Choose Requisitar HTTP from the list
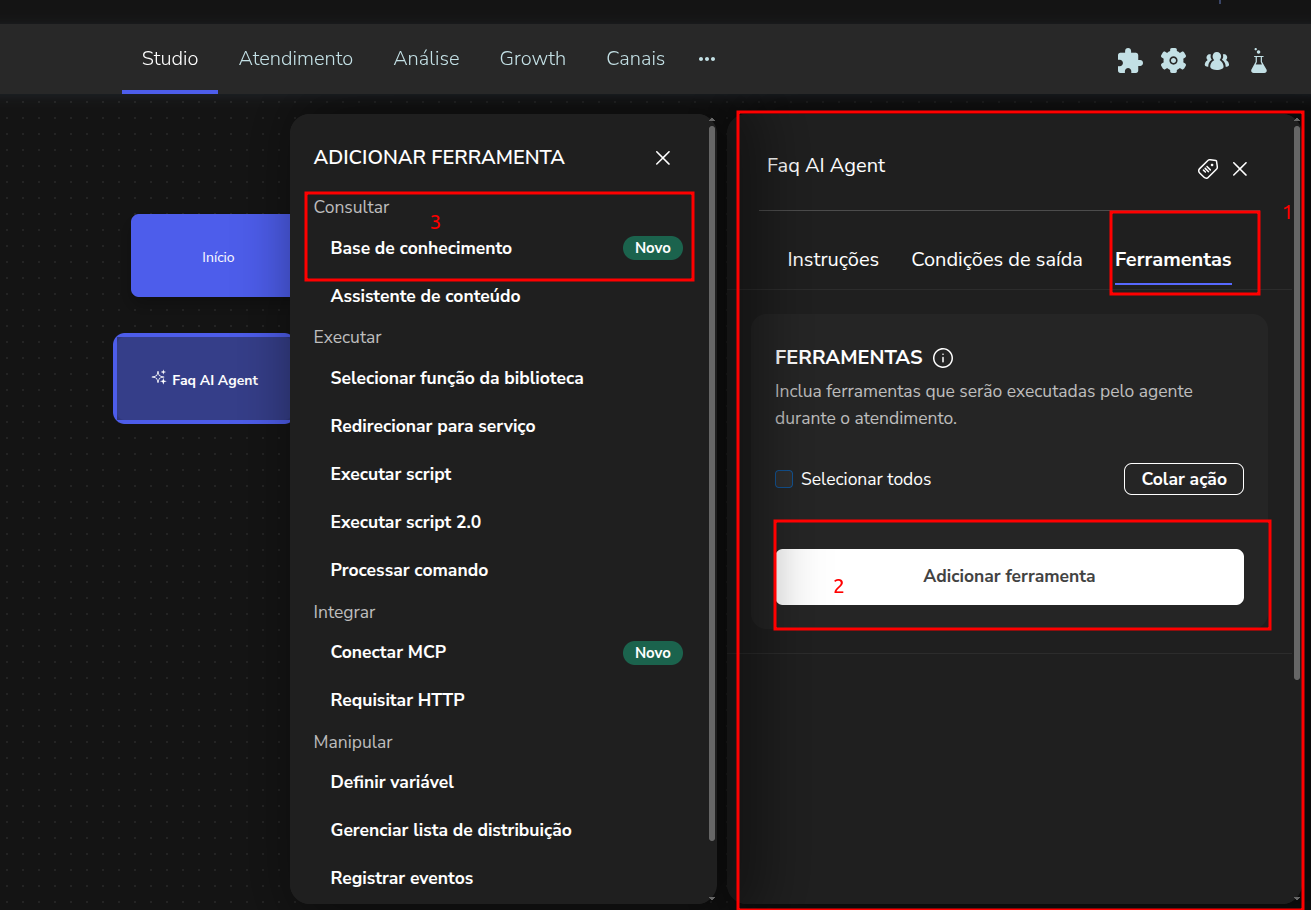 397,700
